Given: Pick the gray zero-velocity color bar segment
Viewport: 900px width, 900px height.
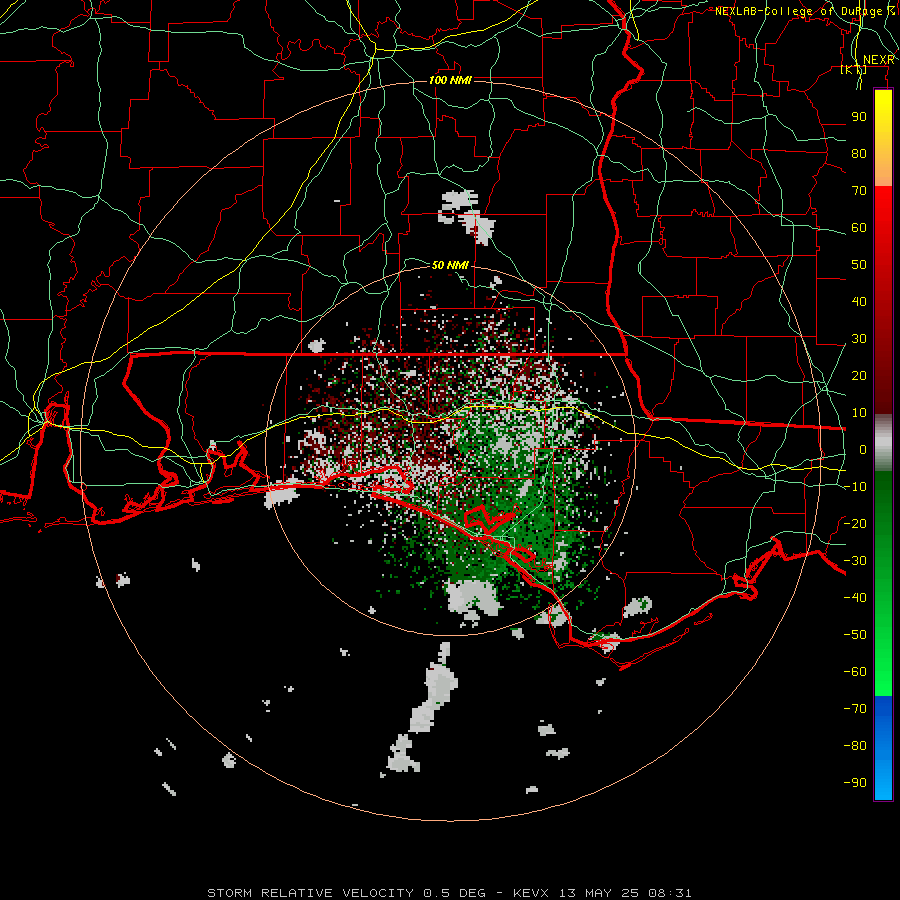Looking at the screenshot, I should tap(883, 443).
